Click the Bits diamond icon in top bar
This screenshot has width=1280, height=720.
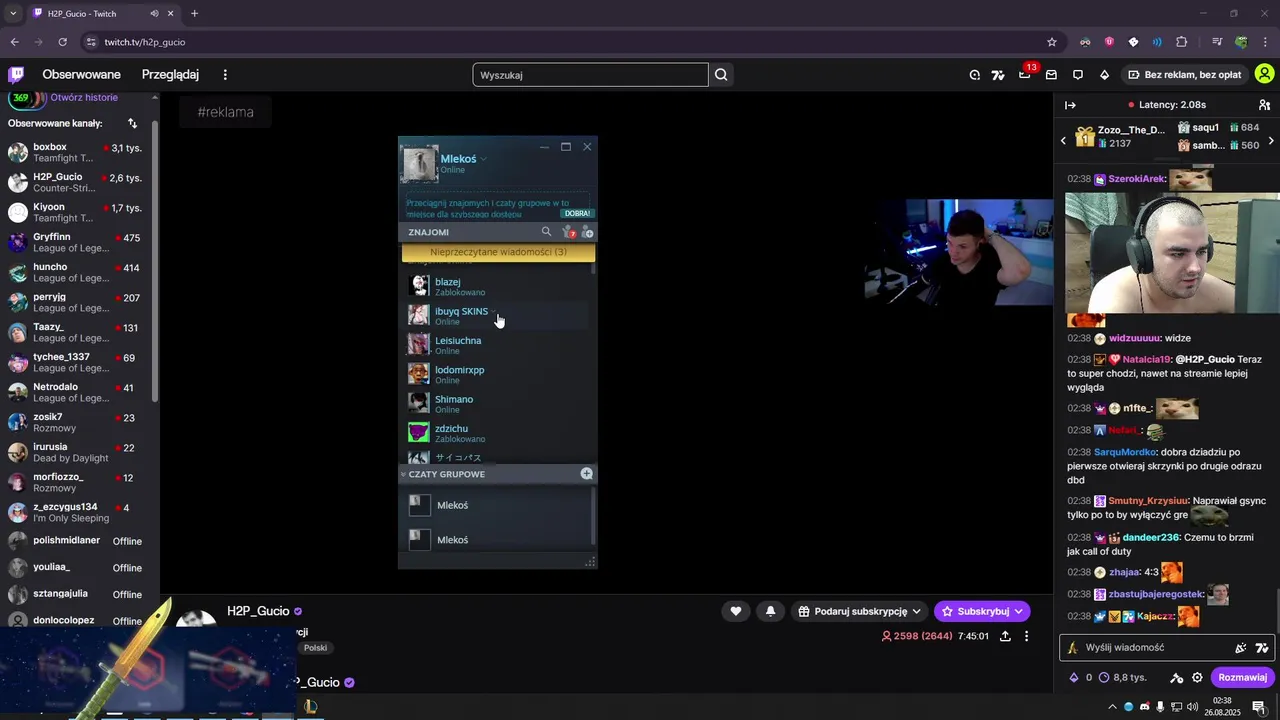1104,75
